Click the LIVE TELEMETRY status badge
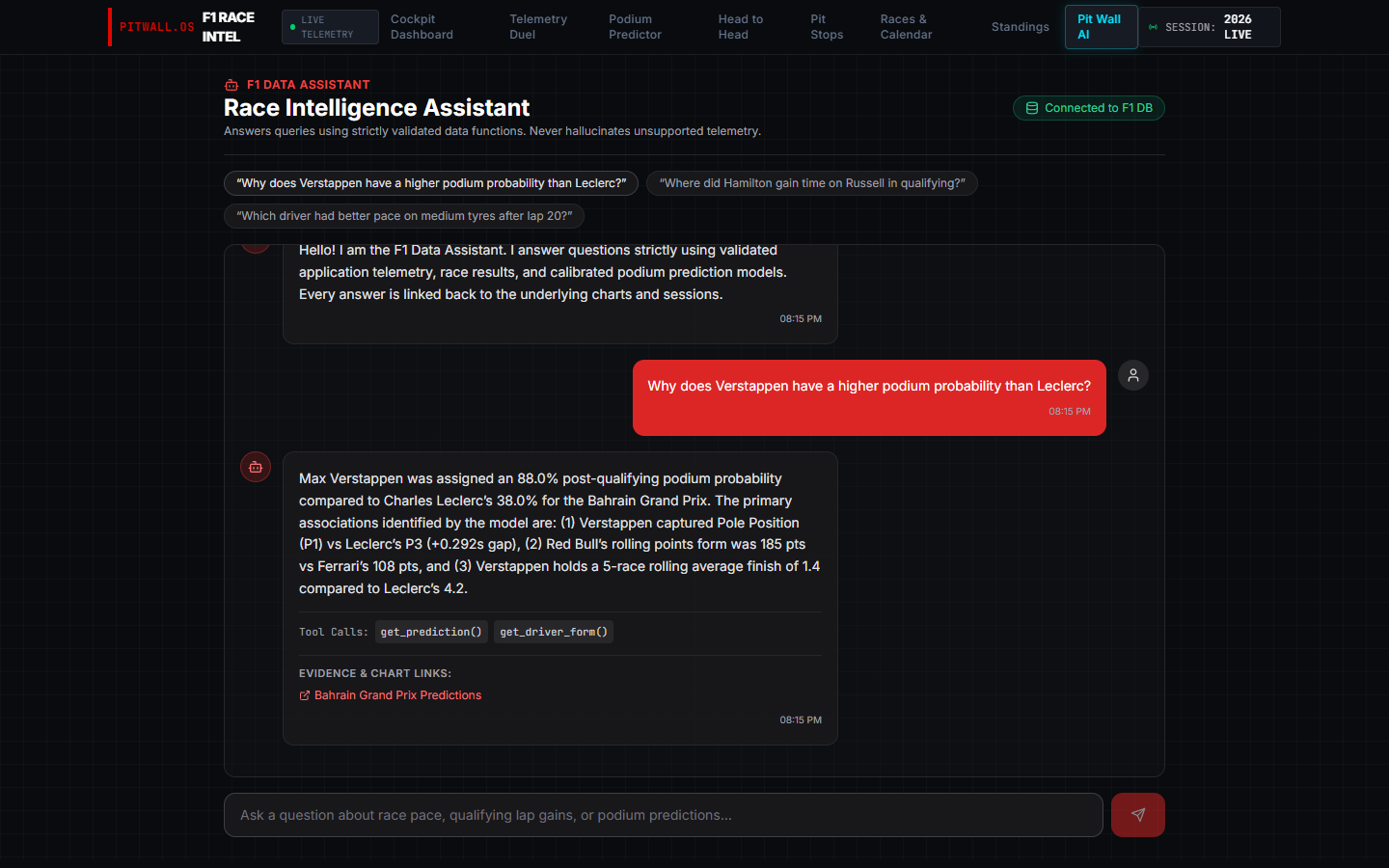Viewport: 1389px width, 868px height. pyautogui.click(x=330, y=27)
